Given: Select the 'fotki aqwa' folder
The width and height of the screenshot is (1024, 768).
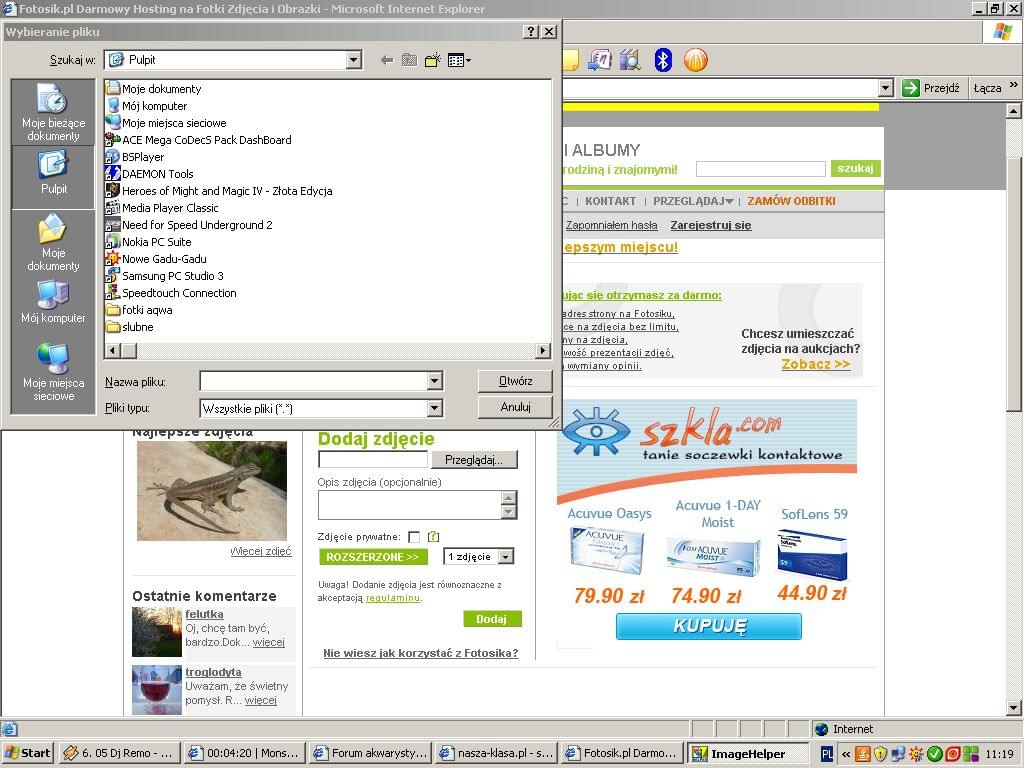Looking at the screenshot, I should point(139,310).
